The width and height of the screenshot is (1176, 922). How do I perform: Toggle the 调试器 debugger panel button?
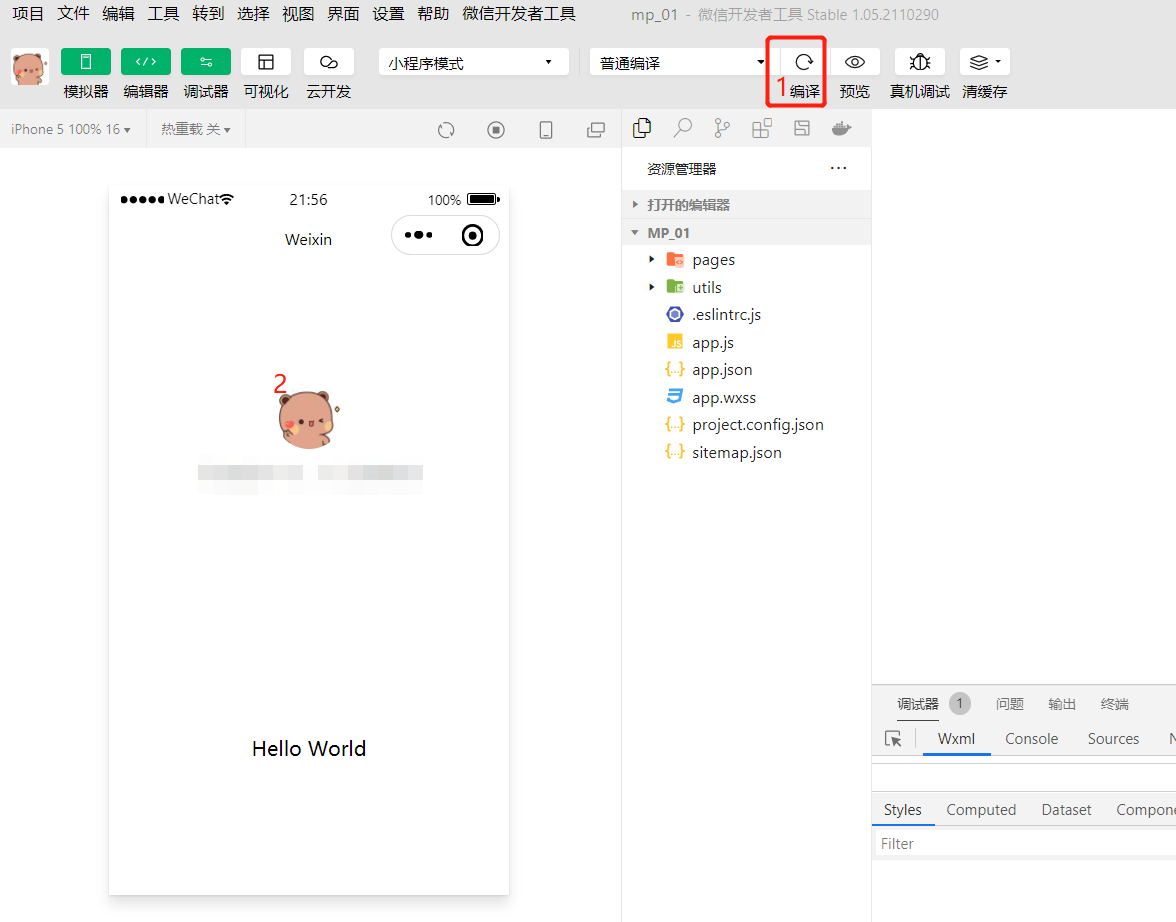coord(206,62)
